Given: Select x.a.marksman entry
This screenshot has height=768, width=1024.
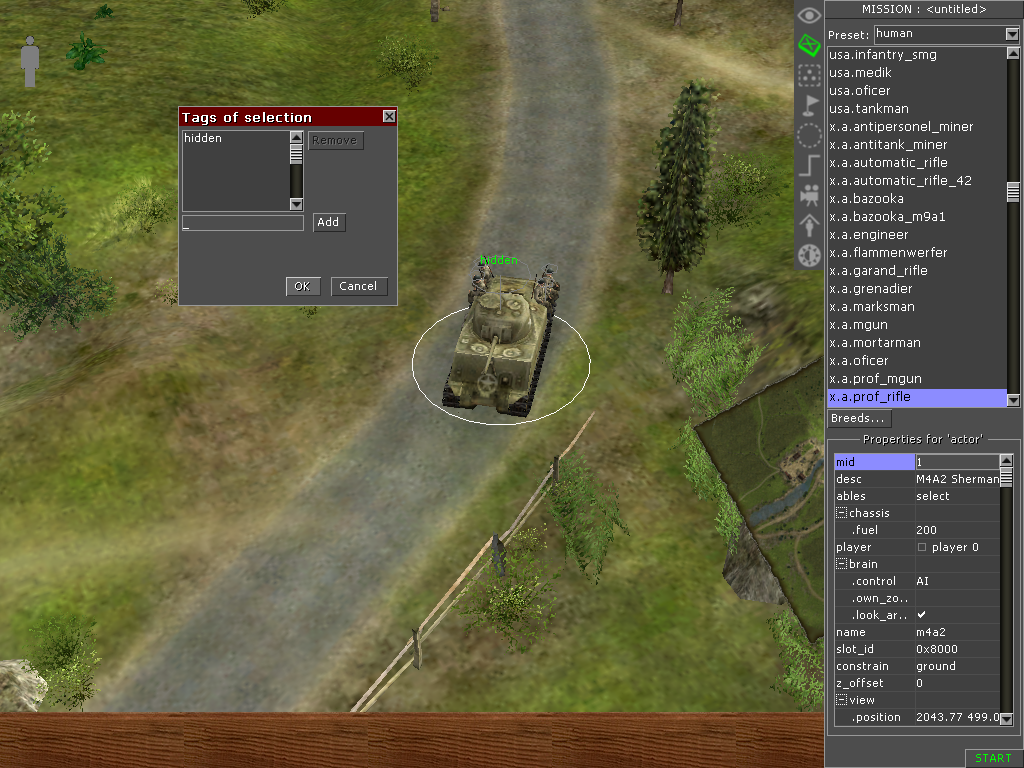Looking at the screenshot, I should 917,306.
